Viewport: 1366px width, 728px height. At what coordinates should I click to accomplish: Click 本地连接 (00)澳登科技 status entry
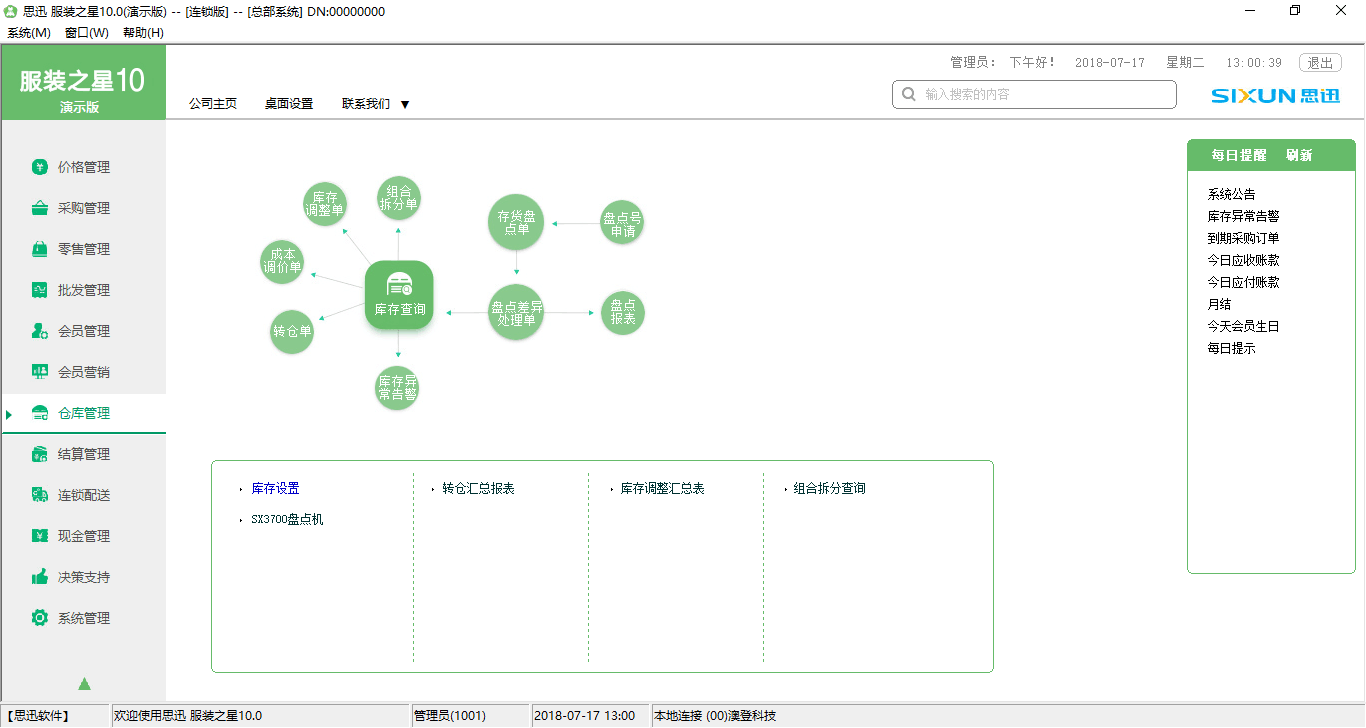pyautogui.click(x=714, y=716)
